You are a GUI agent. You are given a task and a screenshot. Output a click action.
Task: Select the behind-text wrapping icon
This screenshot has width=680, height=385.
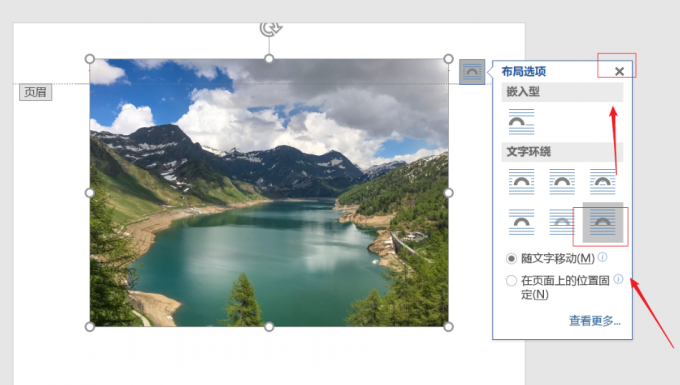pyautogui.click(x=562, y=222)
